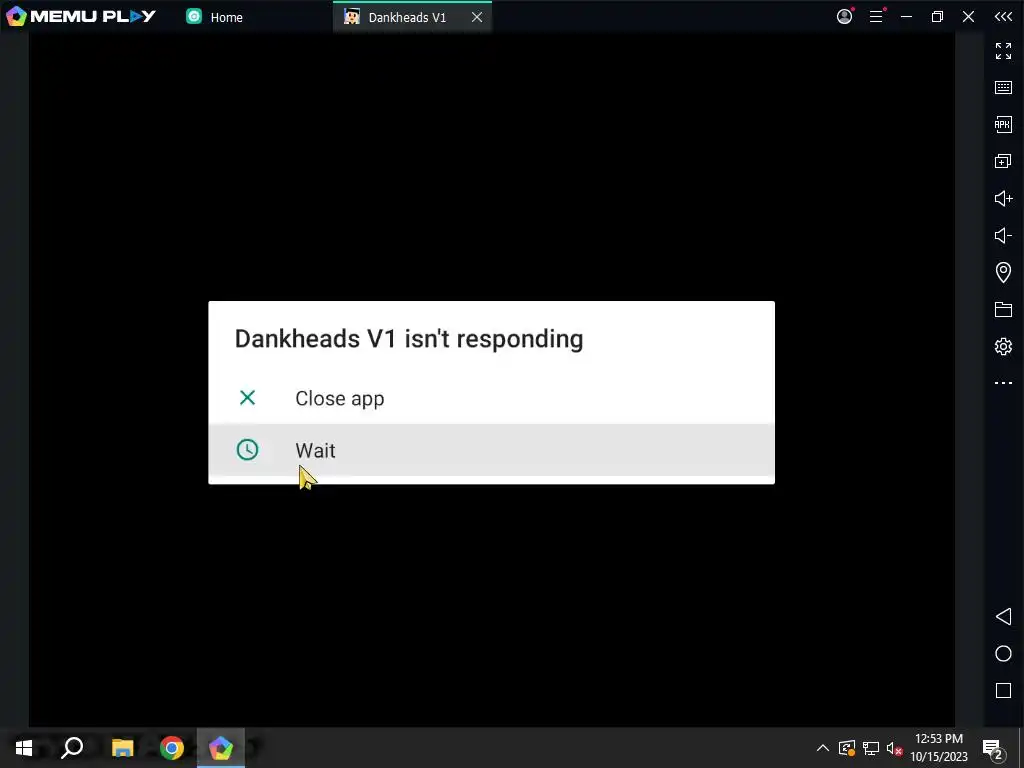Open the shared folder icon
The image size is (1024, 768).
click(1003, 310)
